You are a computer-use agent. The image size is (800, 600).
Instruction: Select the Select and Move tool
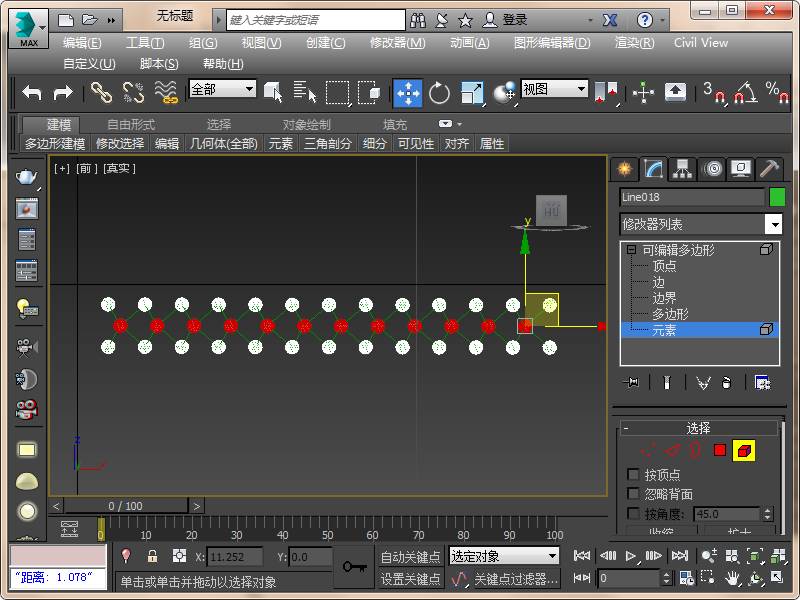407,93
